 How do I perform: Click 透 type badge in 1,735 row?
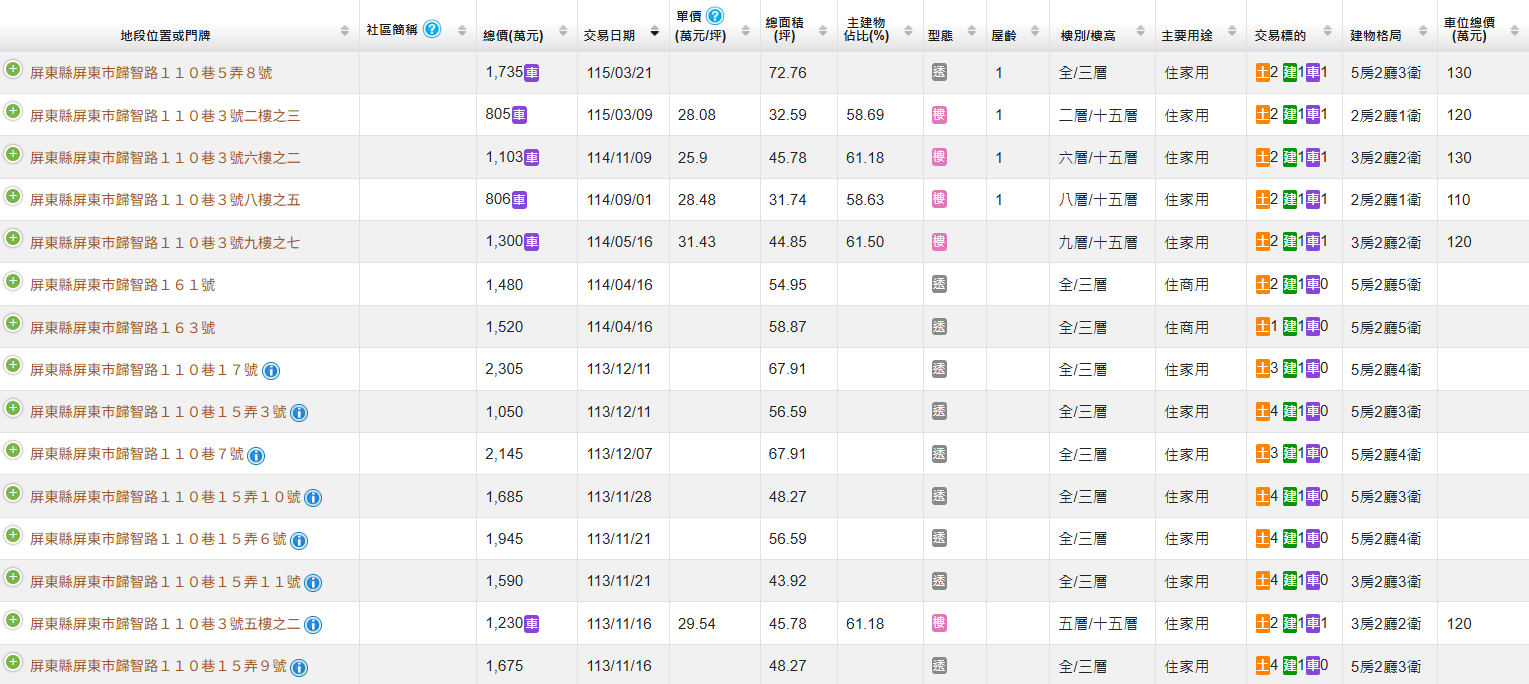[939, 72]
